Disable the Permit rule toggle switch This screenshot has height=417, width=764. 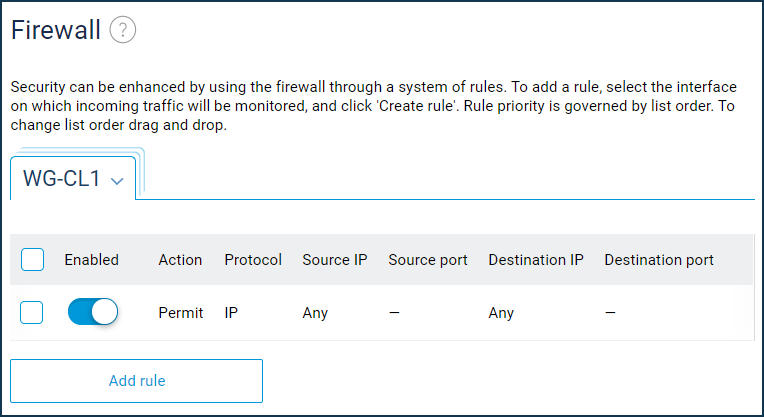[x=93, y=313]
